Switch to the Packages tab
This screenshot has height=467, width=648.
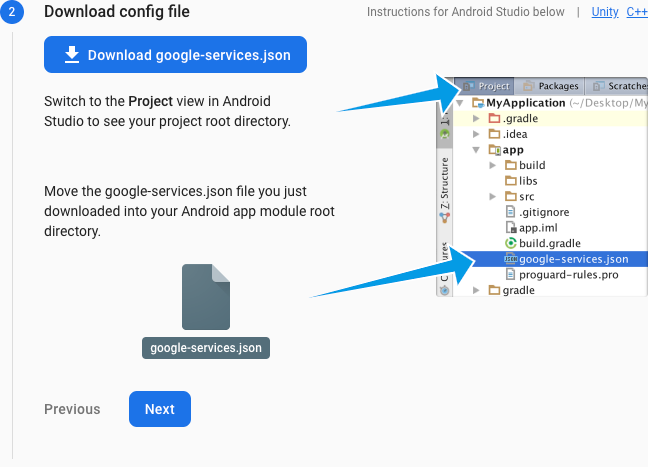(550, 87)
